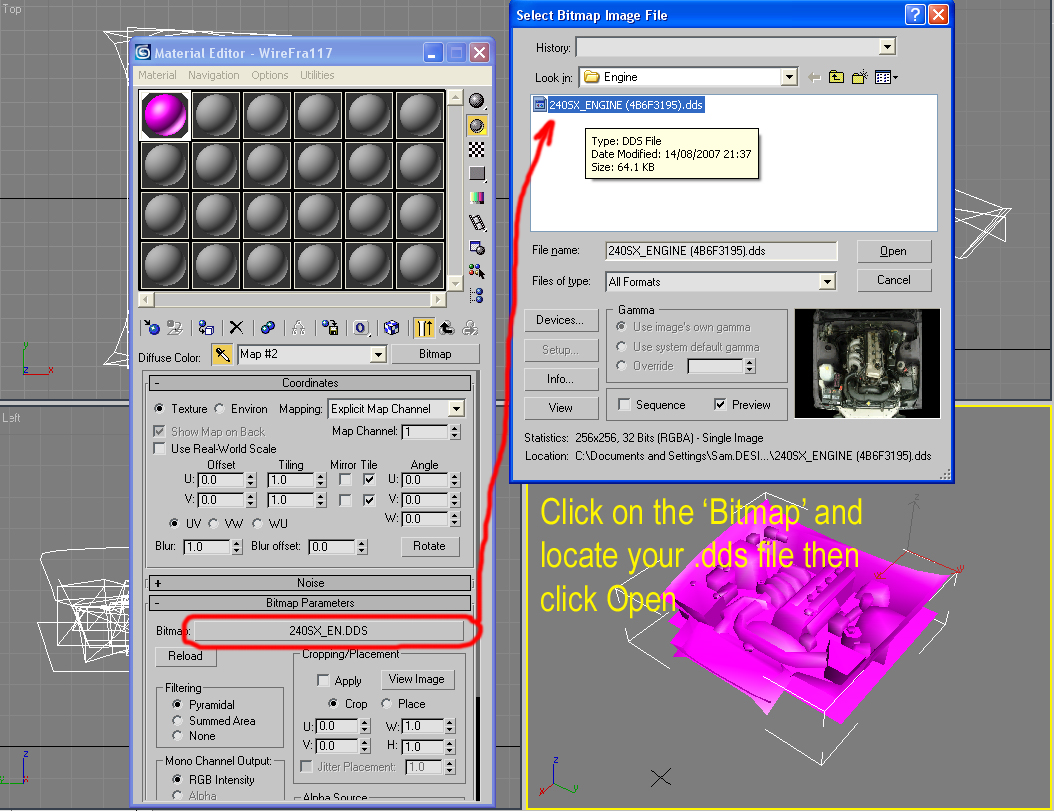The height and width of the screenshot is (811, 1054).
Task: Open Material Effects Channel flyout
Action: point(362,327)
